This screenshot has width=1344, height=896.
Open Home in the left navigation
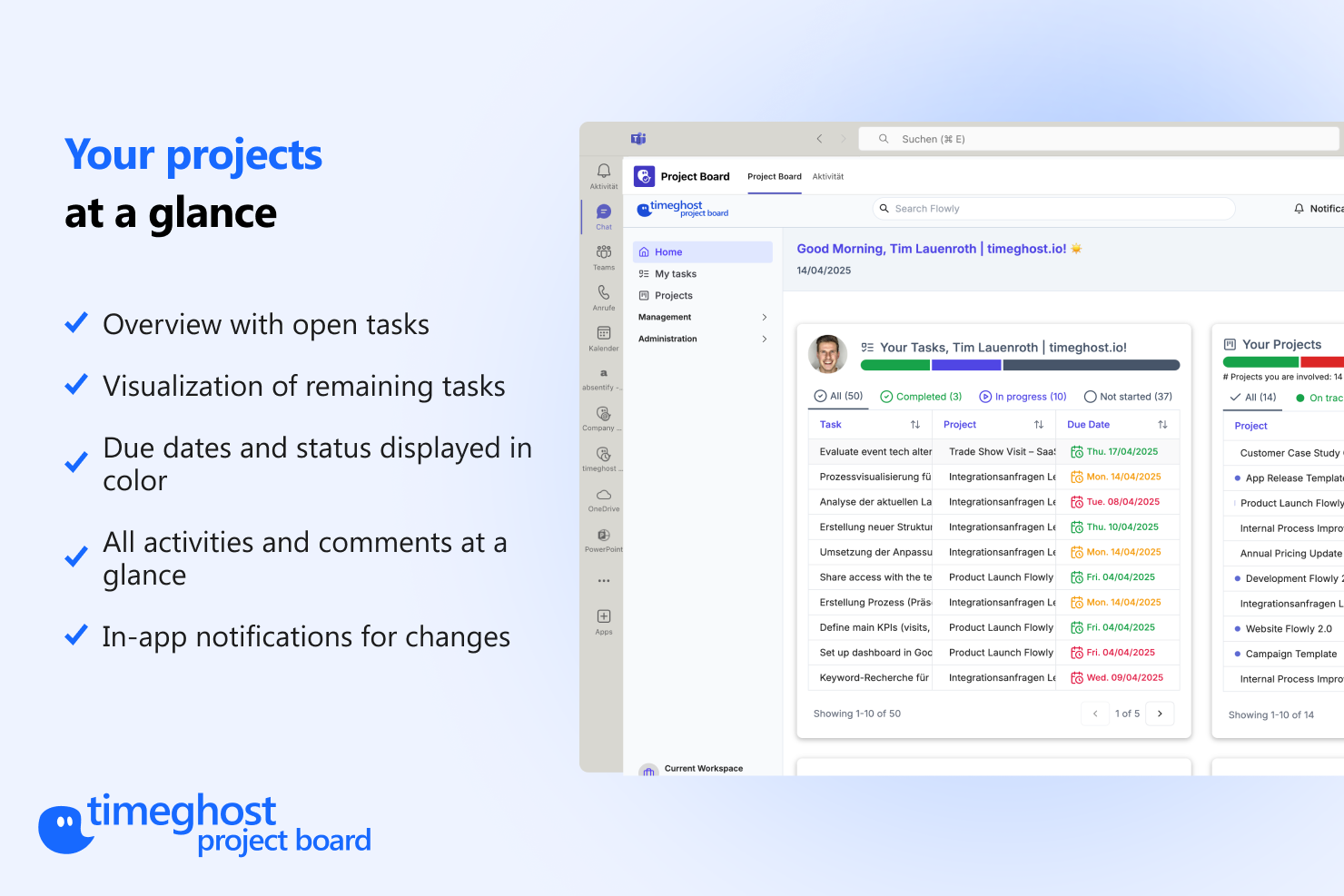[703, 251]
